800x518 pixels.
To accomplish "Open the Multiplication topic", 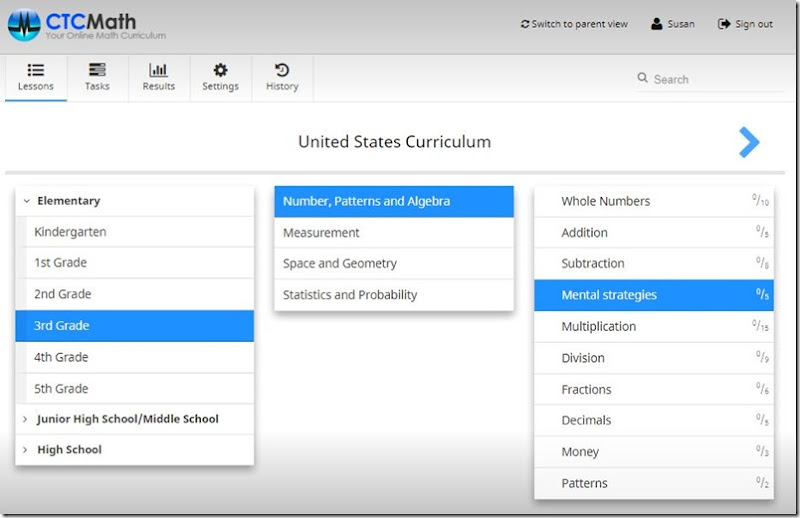I will [654, 327].
